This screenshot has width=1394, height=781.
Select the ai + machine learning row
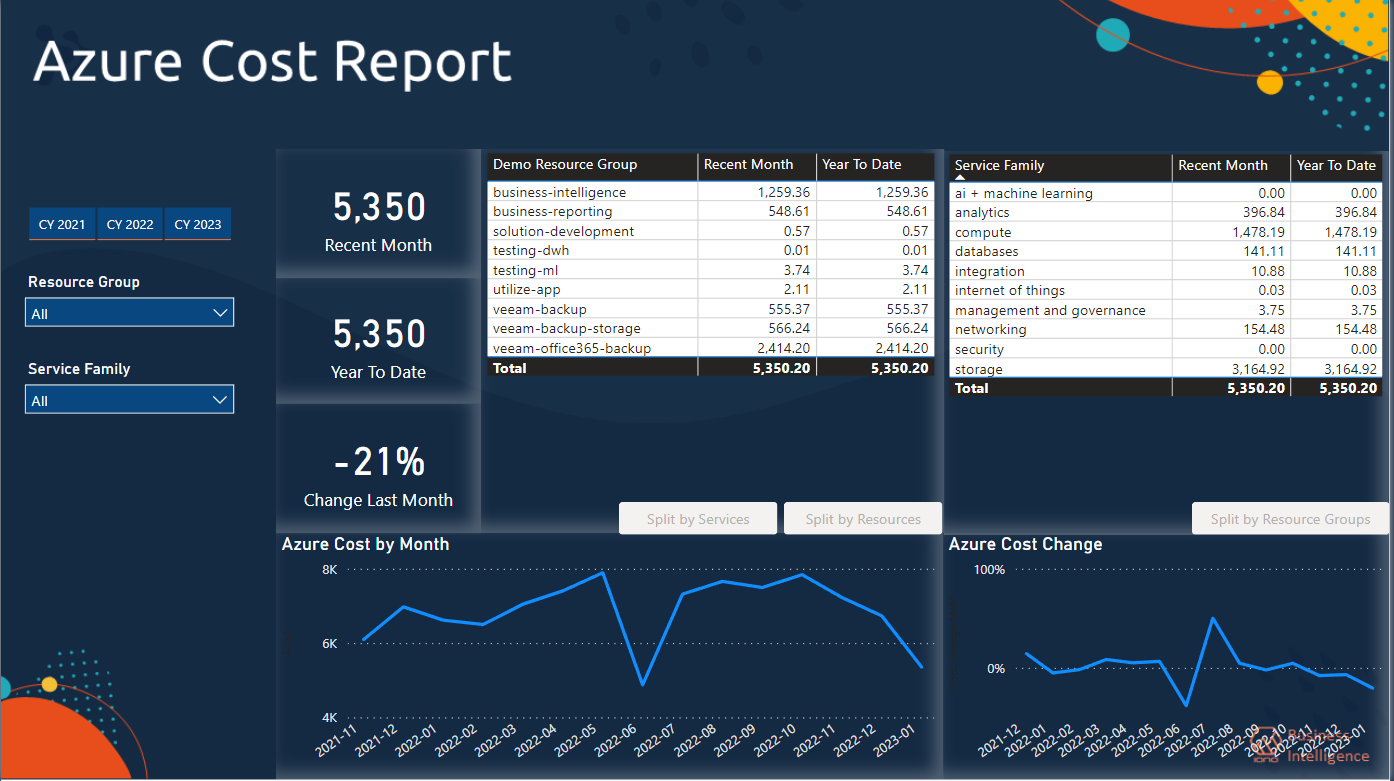[1165, 193]
